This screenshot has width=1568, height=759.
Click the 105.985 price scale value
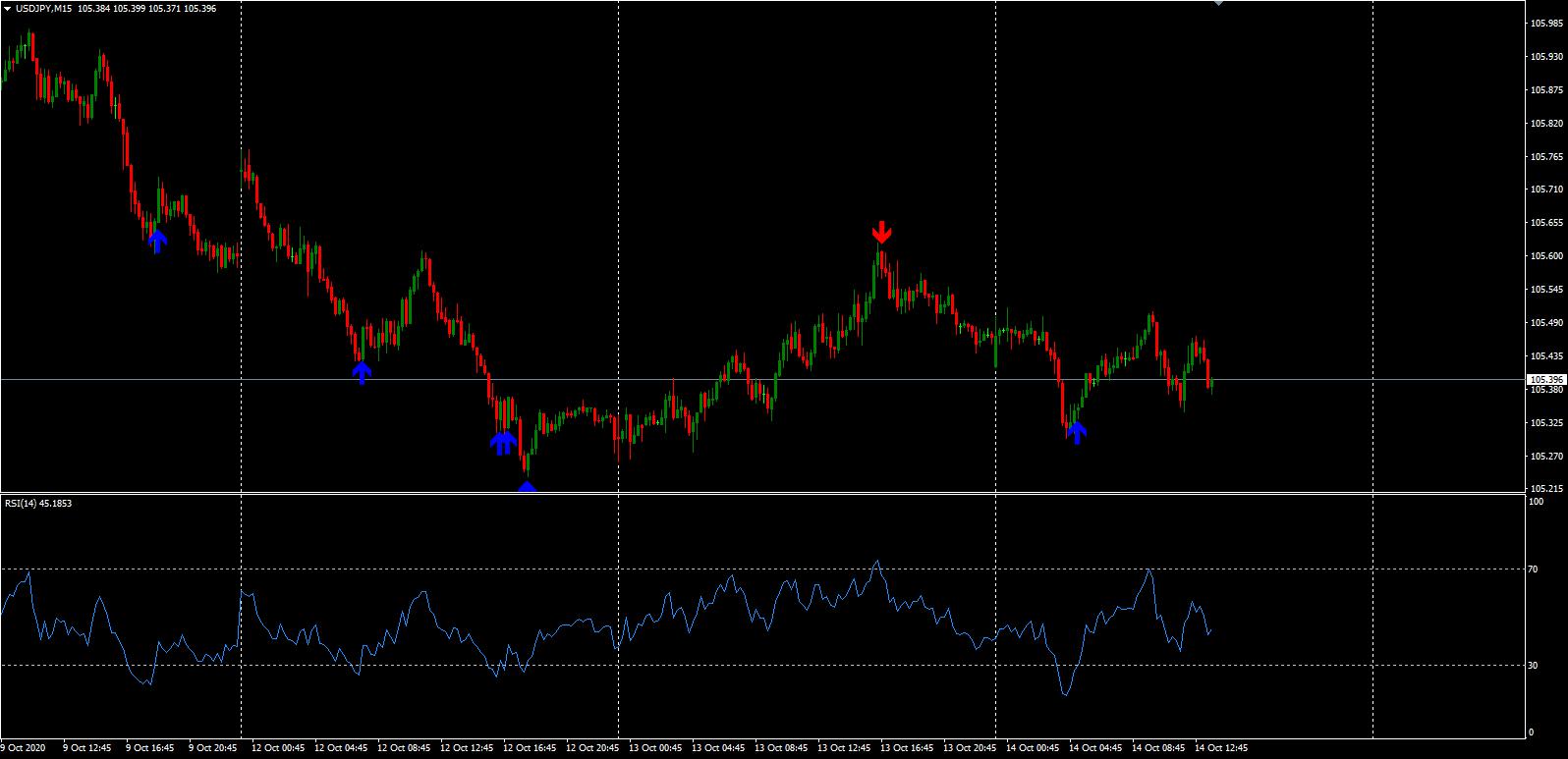point(1545,24)
